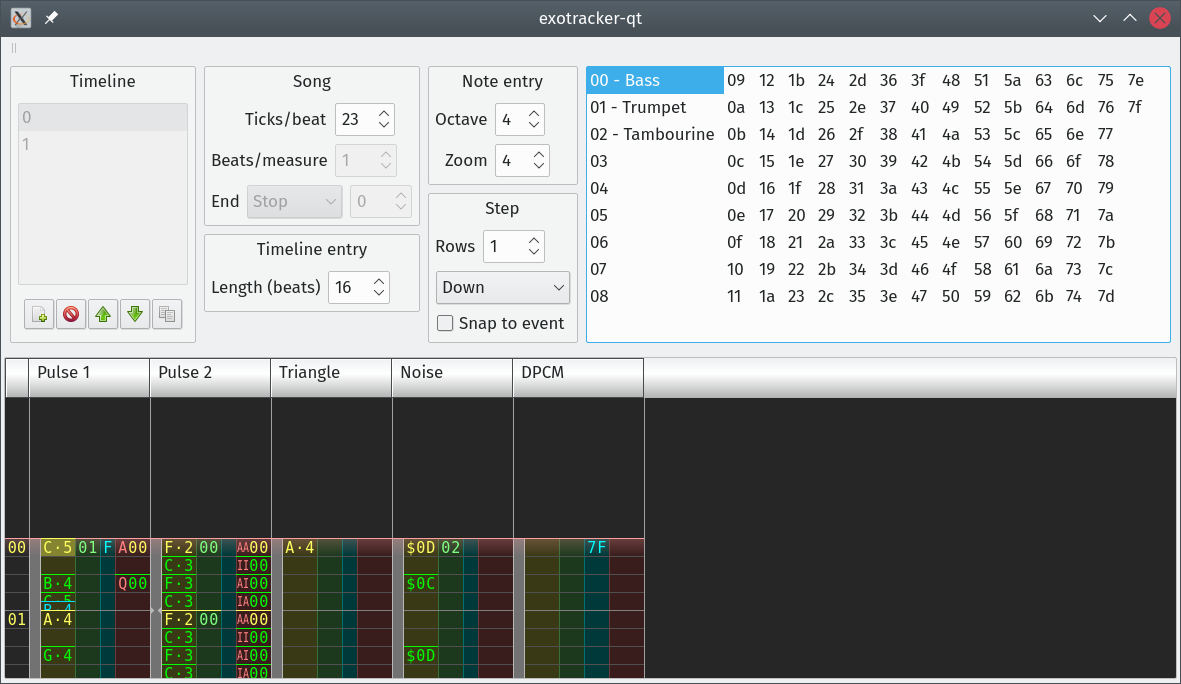Select instrument 01 - Trumpet
The image size is (1181, 684).
pyautogui.click(x=654, y=107)
